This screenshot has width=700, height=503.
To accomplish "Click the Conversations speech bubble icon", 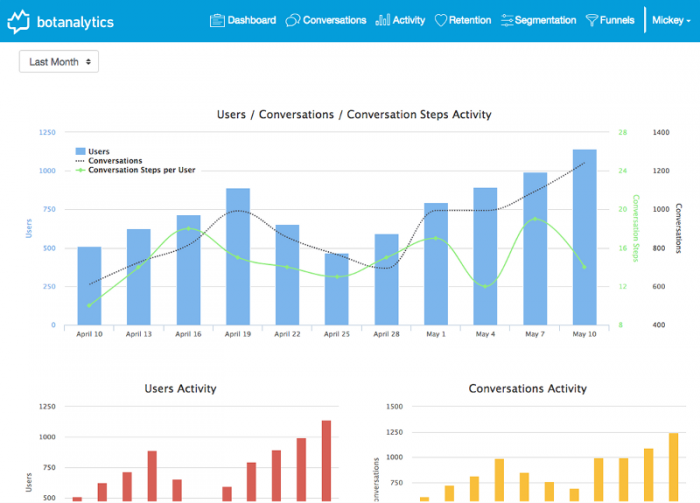I will click(292, 20).
